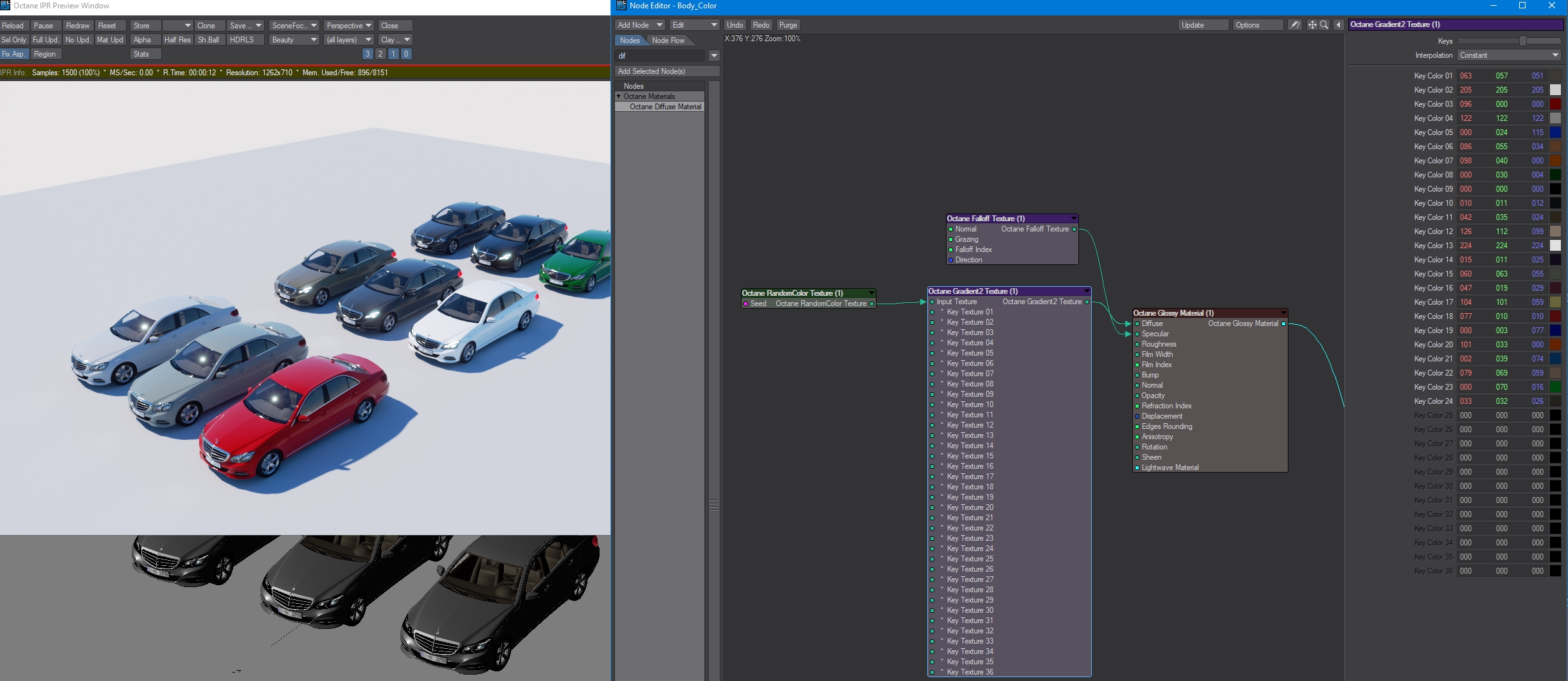Viewport: 1568px width, 681px height.
Task: Click the magnifier zoom icon in Node Editor
Action: [1324, 25]
